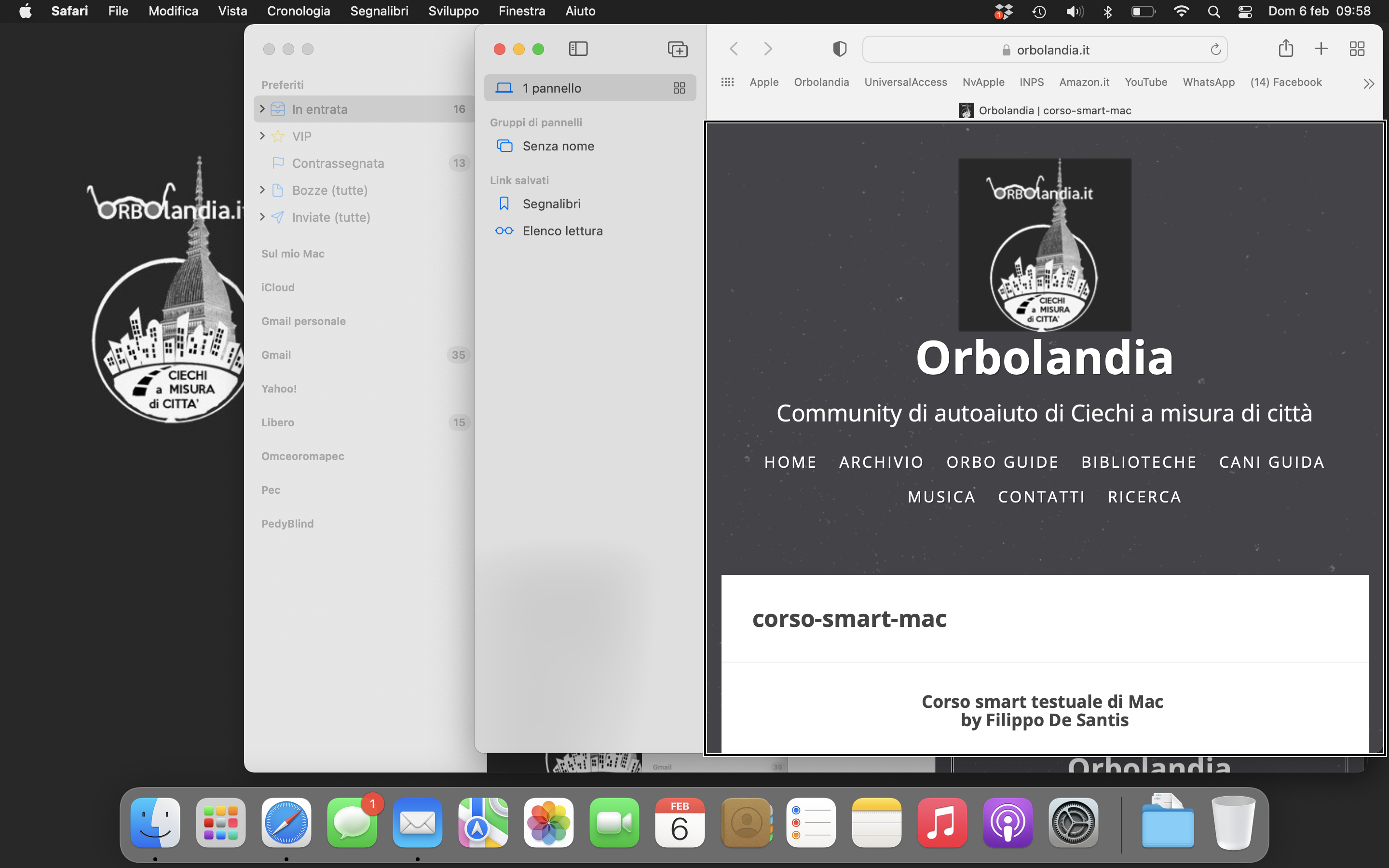The image size is (1389, 868).
Task: Open the WhatsApp bookmark
Action: click(1208, 82)
